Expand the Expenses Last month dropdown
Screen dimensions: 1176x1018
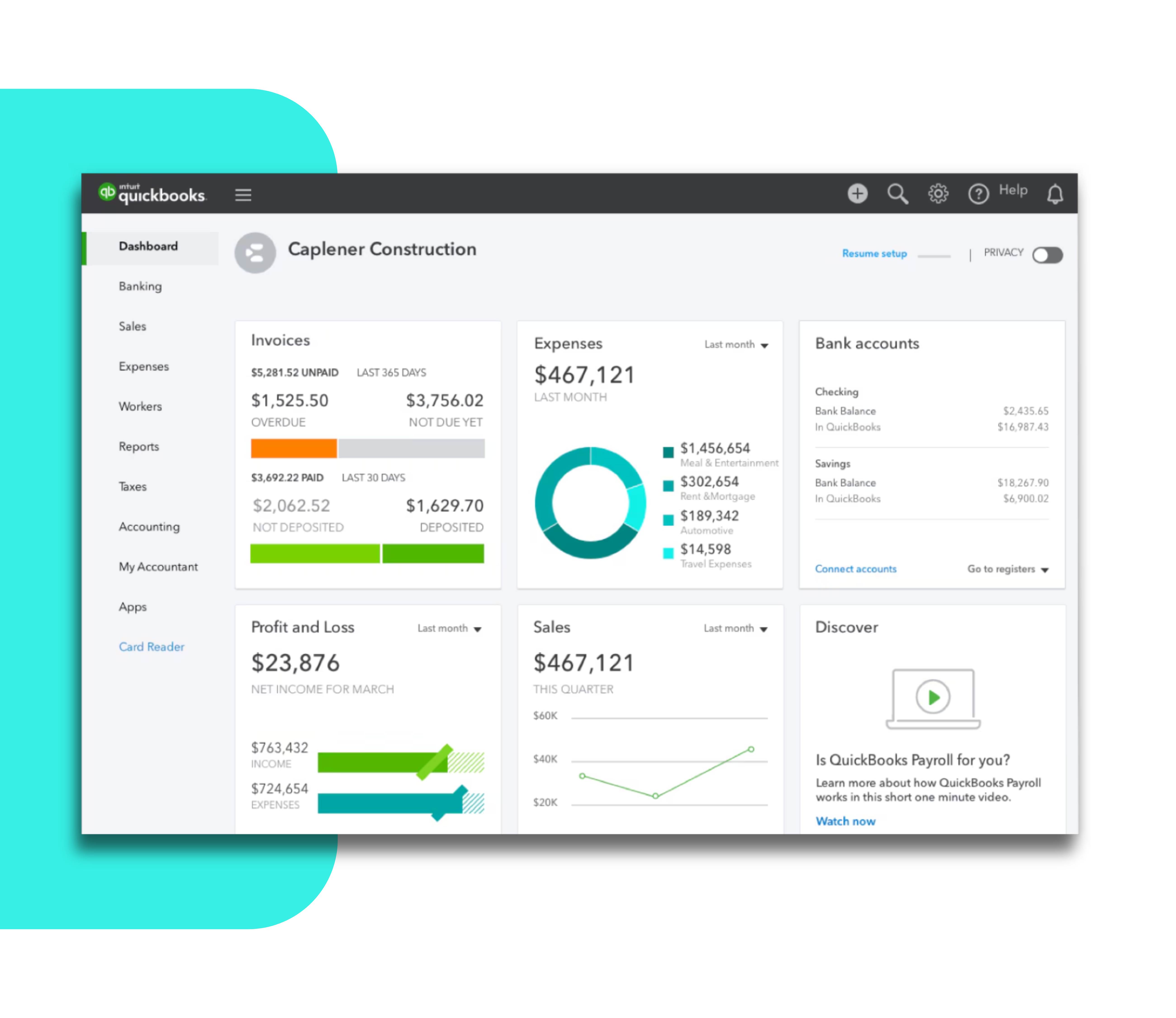(736, 345)
